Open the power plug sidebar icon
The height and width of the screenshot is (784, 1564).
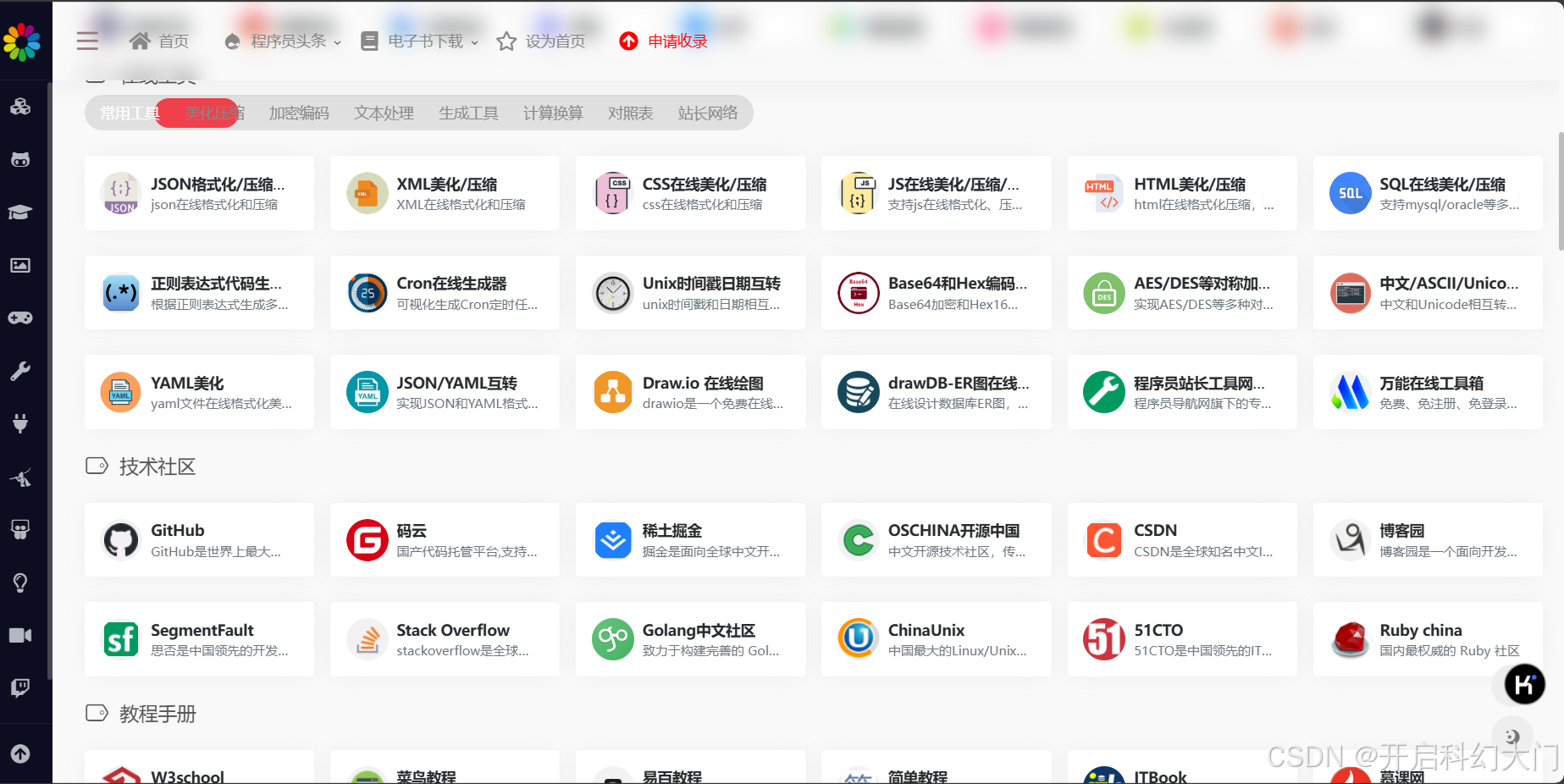coord(20,423)
